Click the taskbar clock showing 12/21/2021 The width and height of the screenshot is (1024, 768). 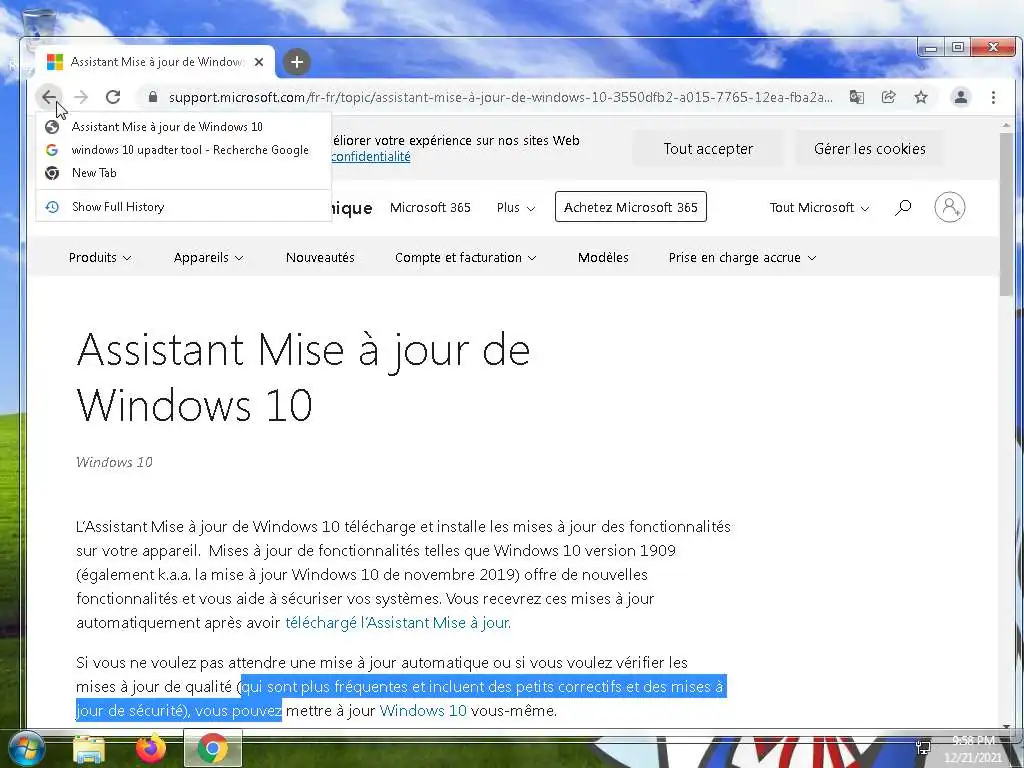point(972,749)
